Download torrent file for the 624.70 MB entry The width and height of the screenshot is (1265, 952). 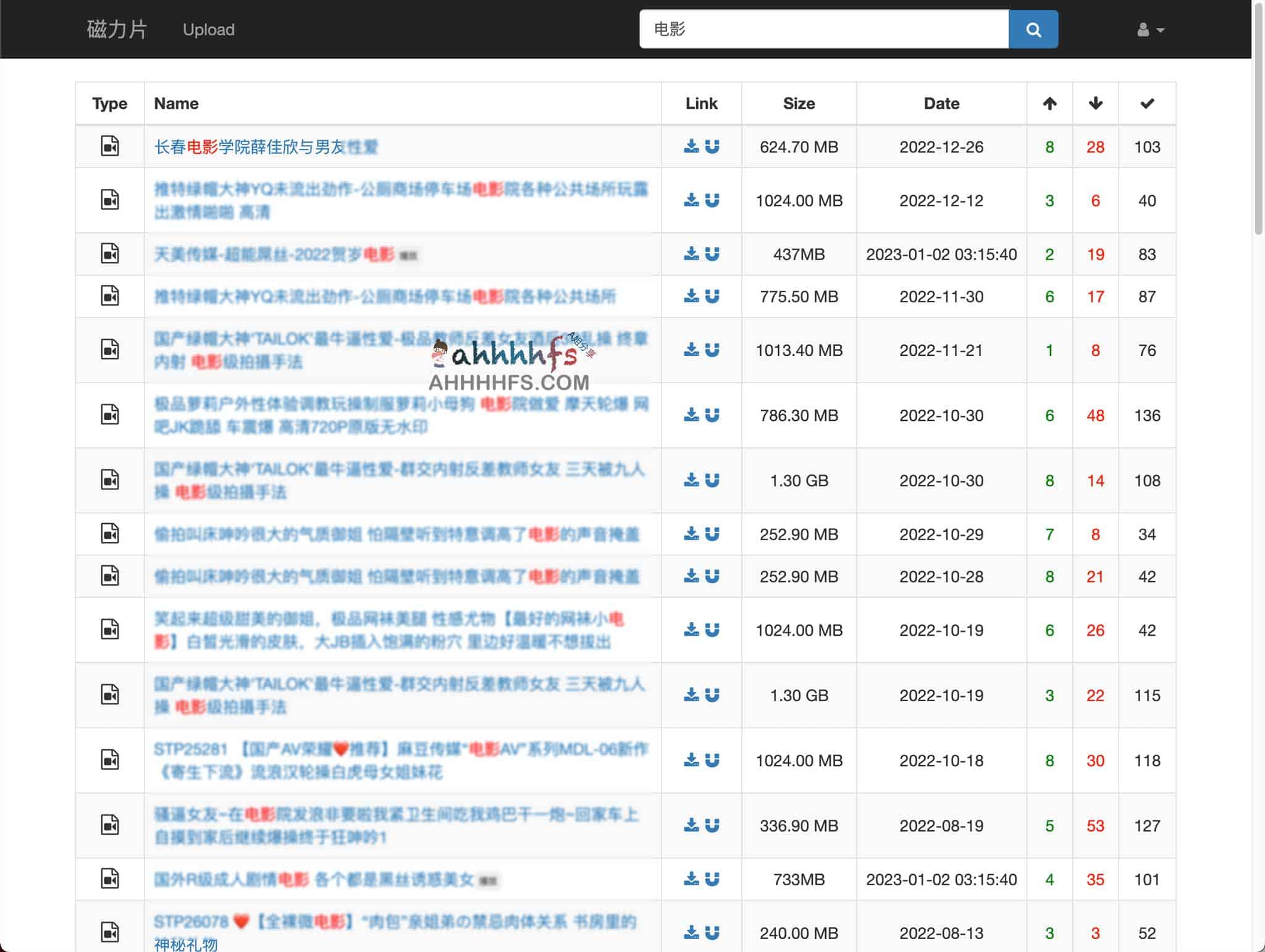point(691,146)
